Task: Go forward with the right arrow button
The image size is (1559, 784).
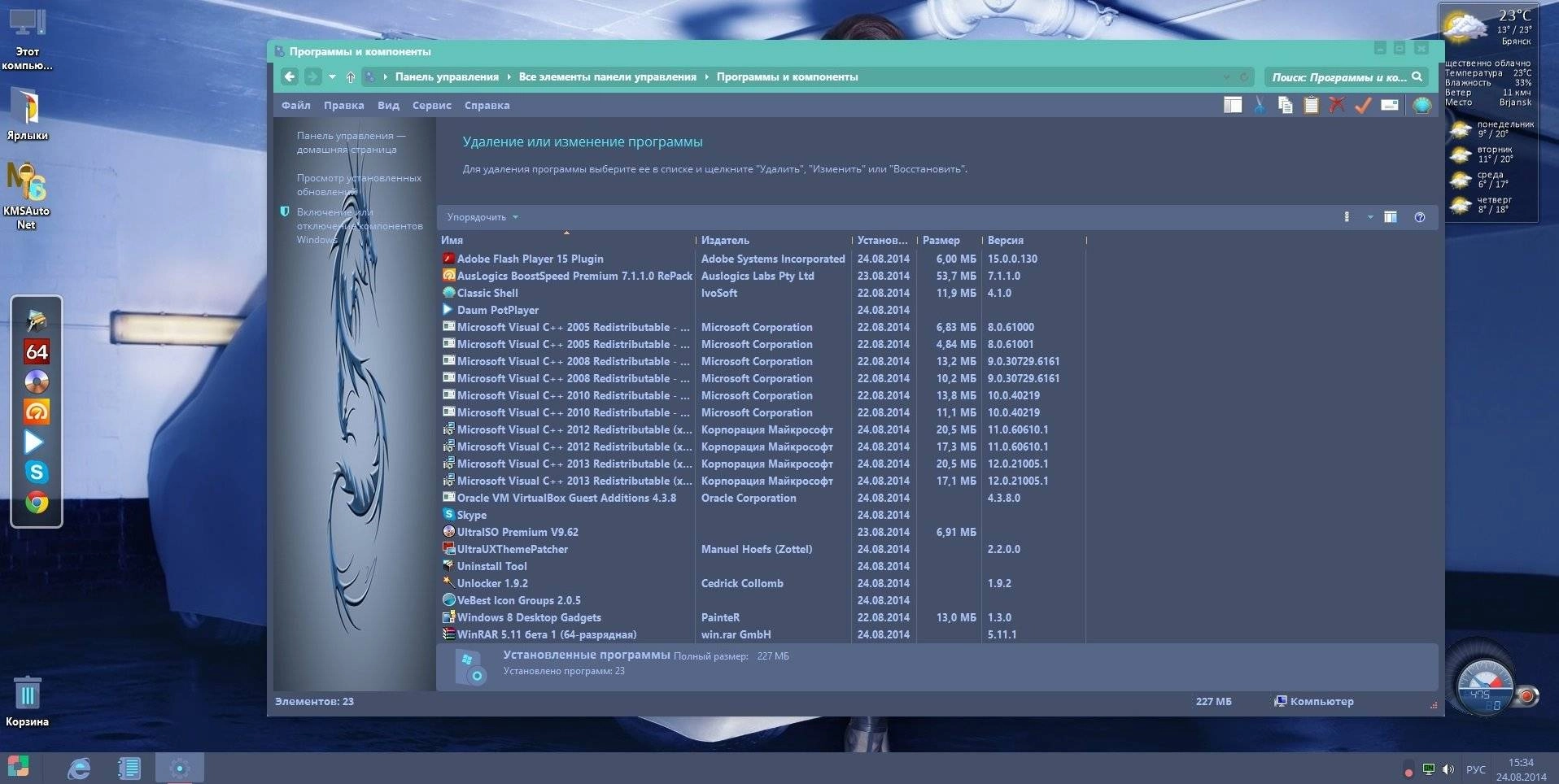Action: coord(313,76)
